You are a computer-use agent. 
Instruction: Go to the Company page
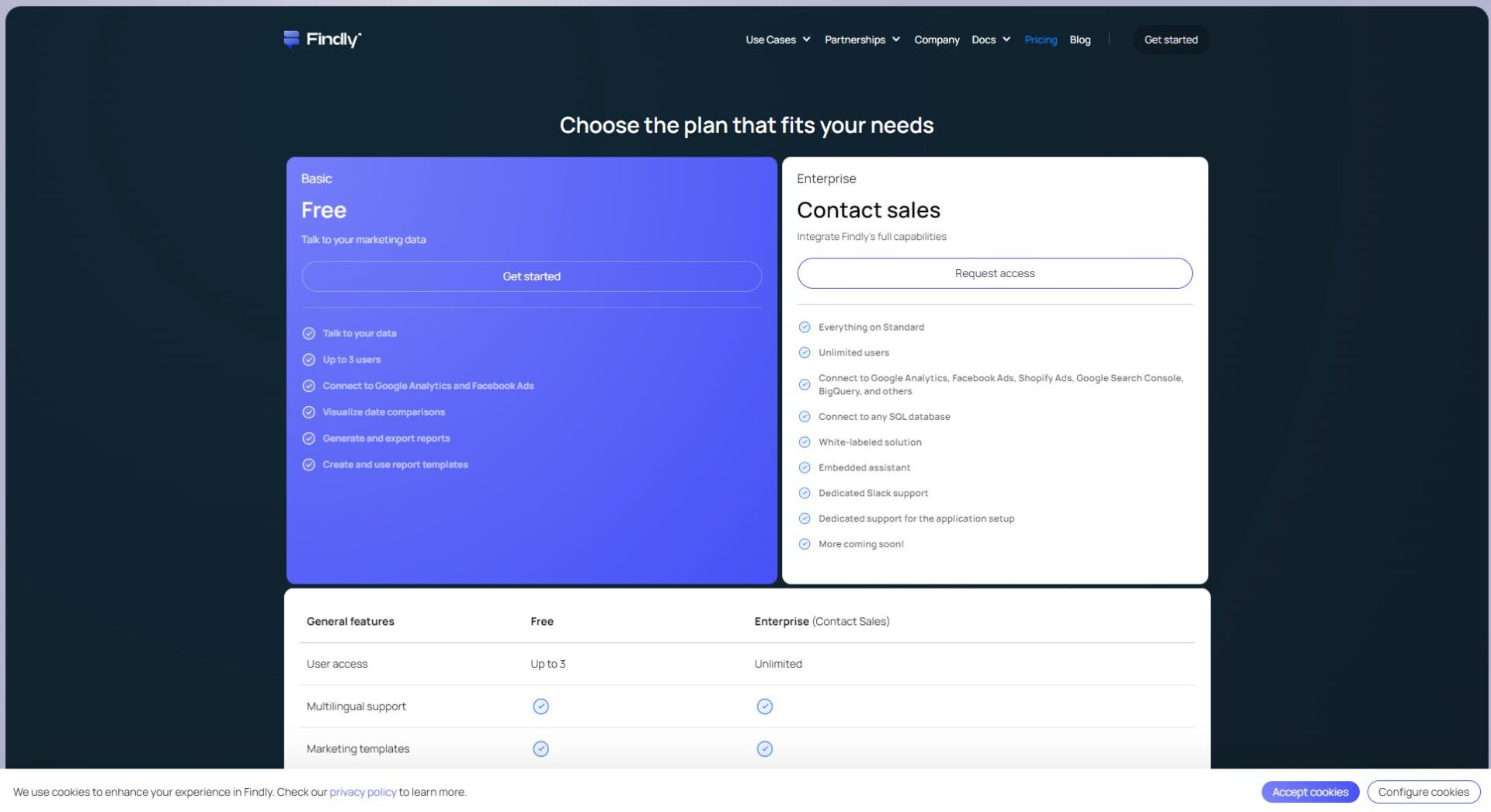pyautogui.click(x=937, y=40)
